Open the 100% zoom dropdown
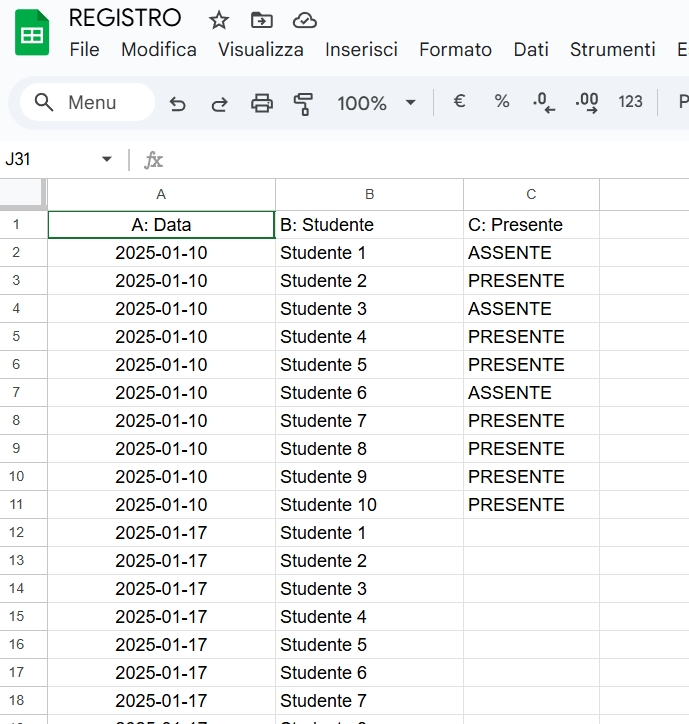The height and width of the screenshot is (724, 689). 376,103
